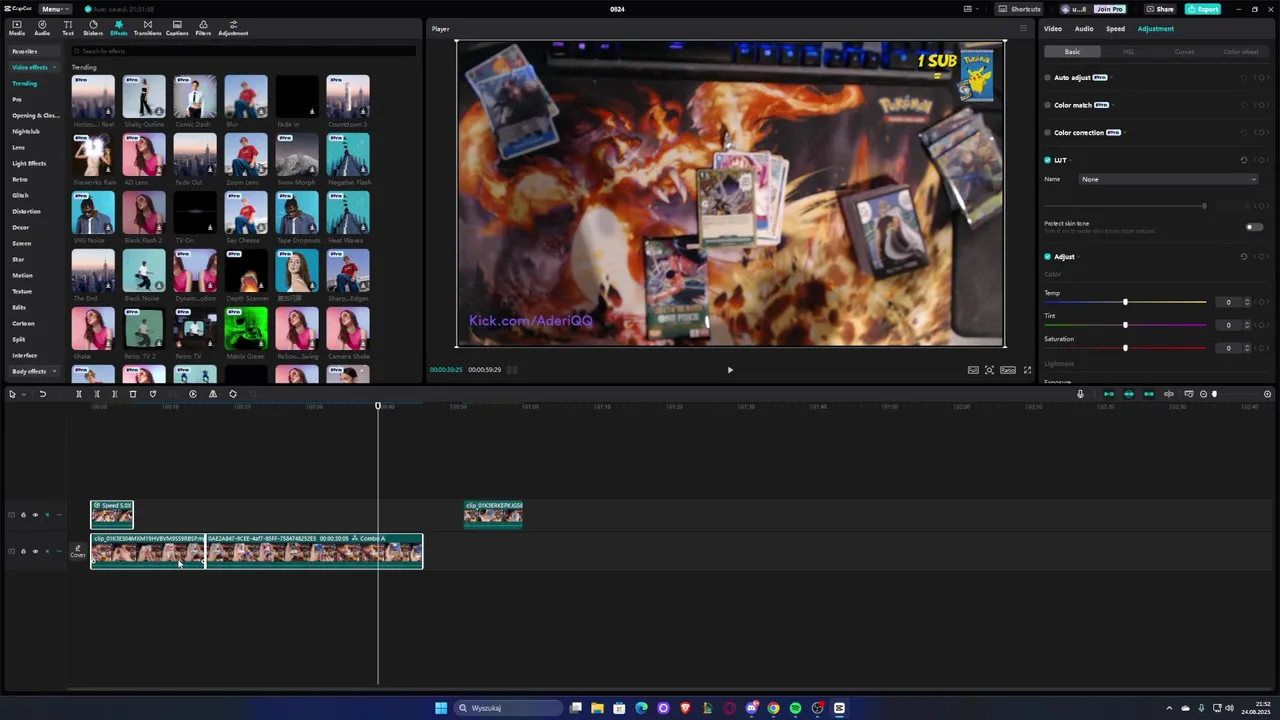This screenshot has height=720, width=1280.
Task: Download the Fade In effect
Action: [x=312, y=112]
